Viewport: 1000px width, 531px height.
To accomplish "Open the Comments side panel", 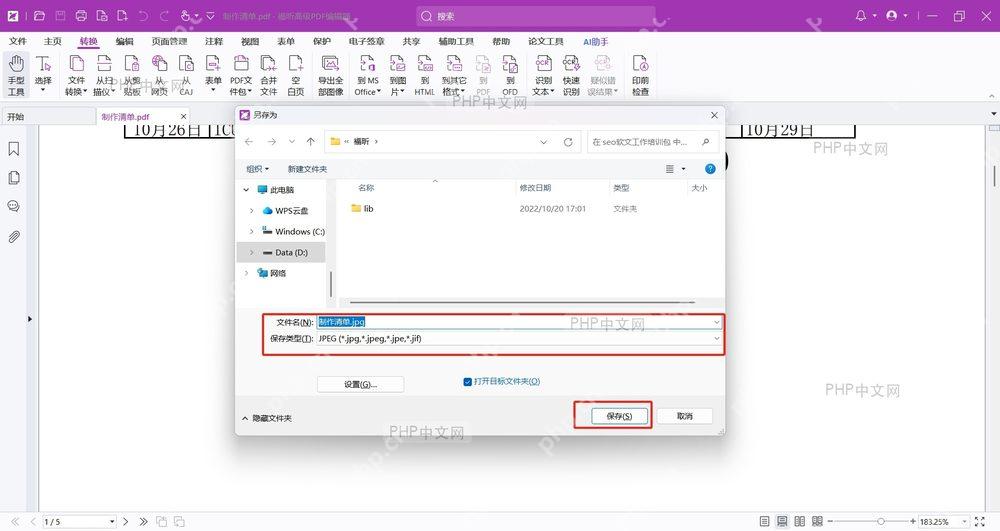I will tap(13, 207).
